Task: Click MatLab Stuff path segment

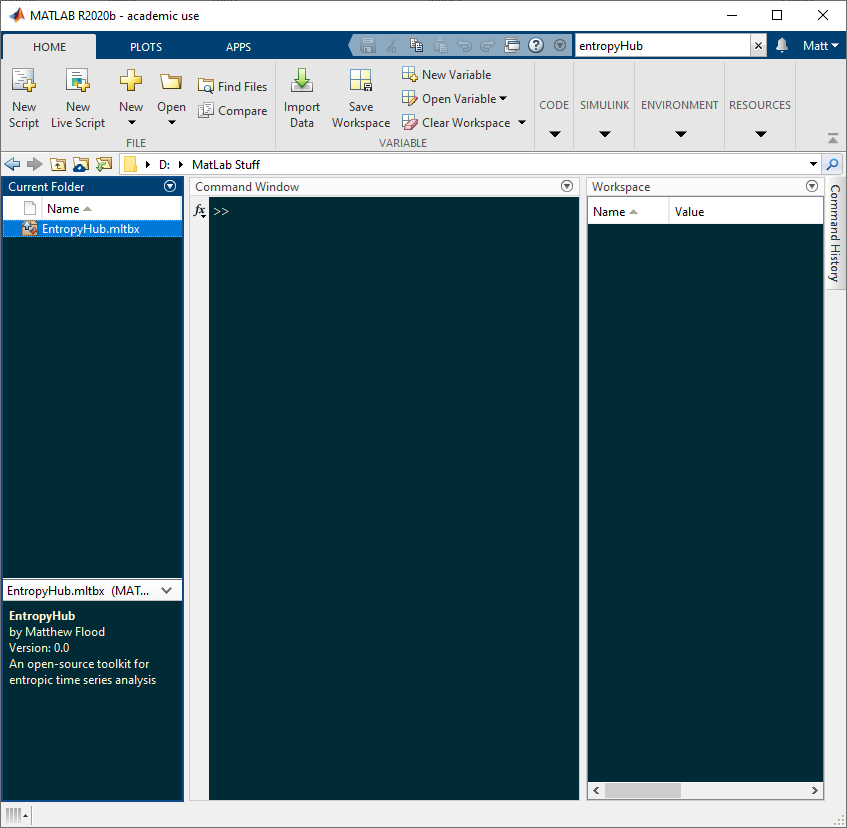Action: click(226, 165)
